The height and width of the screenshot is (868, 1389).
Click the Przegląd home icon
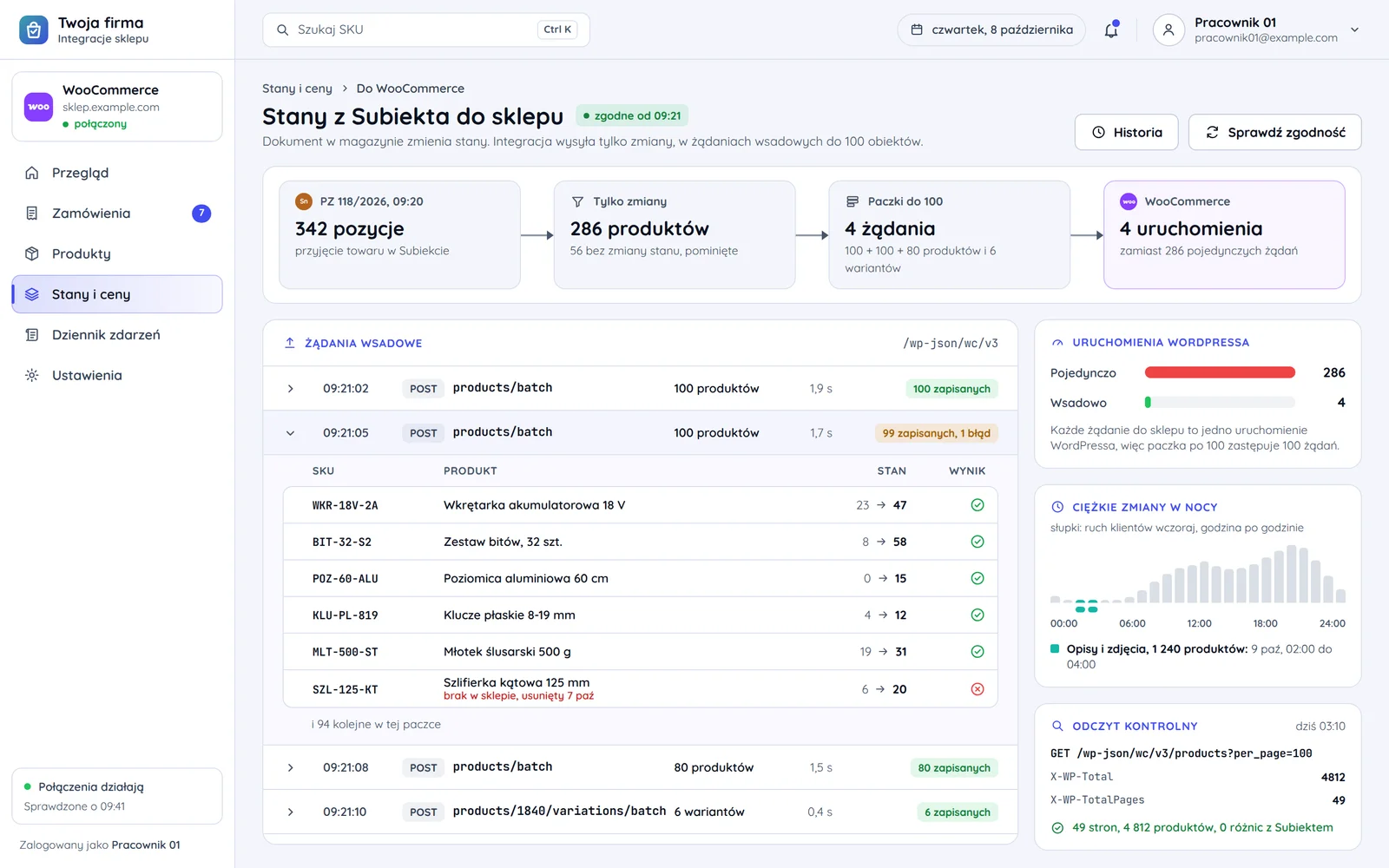(x=32, y=173)
